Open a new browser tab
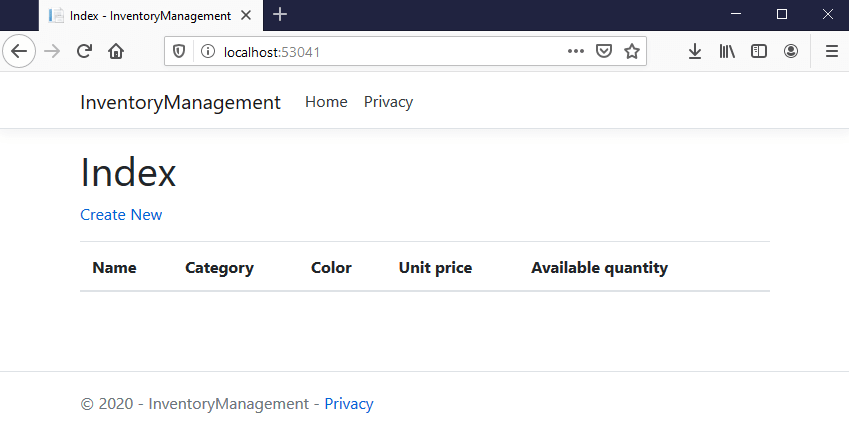Image resolution: width=849 pixels, height=430 pixels. point(280,15)
